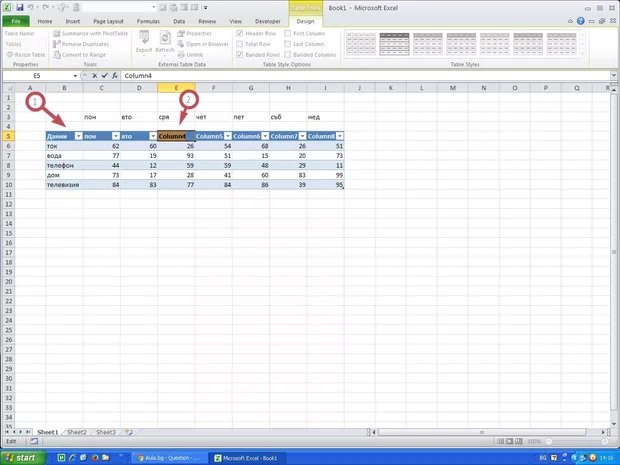
Task: Enable the Total Row checkbox
Action: pyautogui.click(x=240, y=44)
